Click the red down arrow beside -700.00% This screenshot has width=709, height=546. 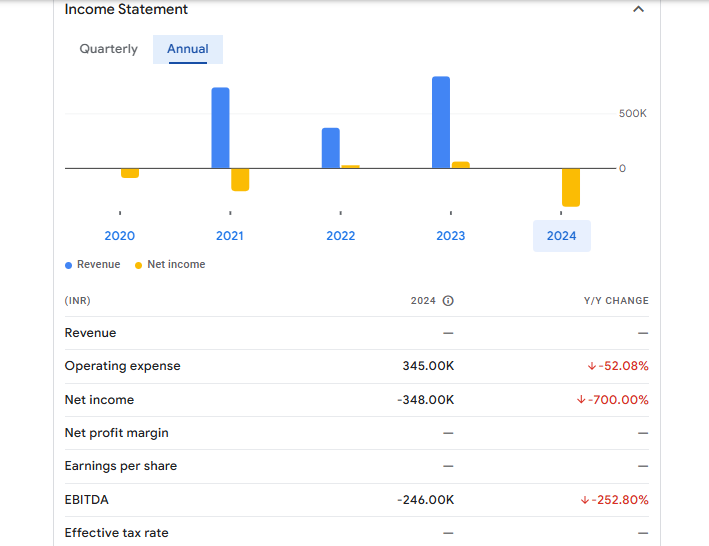click(581, 400)
